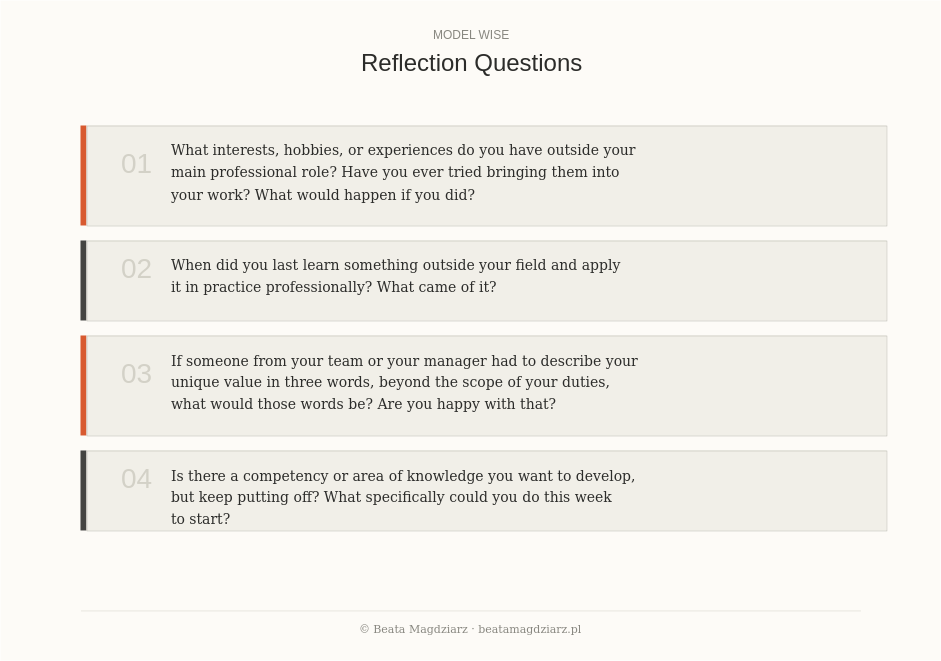Click the orange accent bar of card 01

click(x=83, y=176)
